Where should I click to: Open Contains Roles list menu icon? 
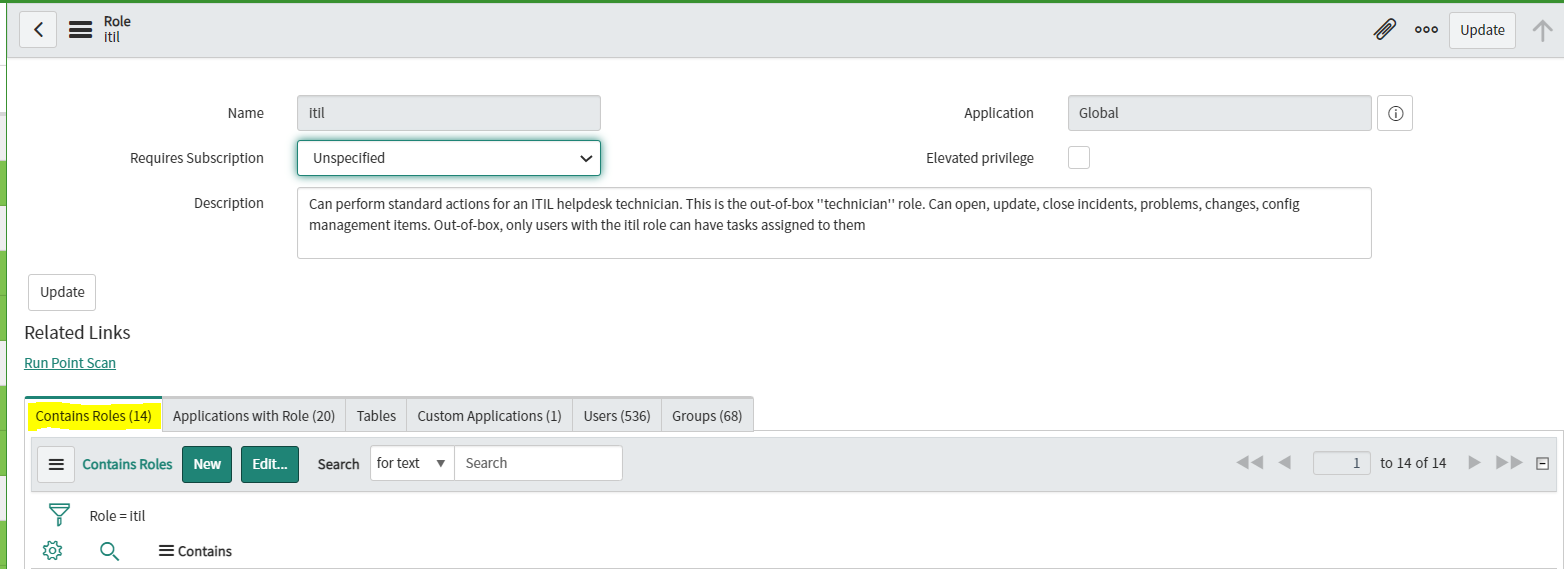click(x=56, y=464)
